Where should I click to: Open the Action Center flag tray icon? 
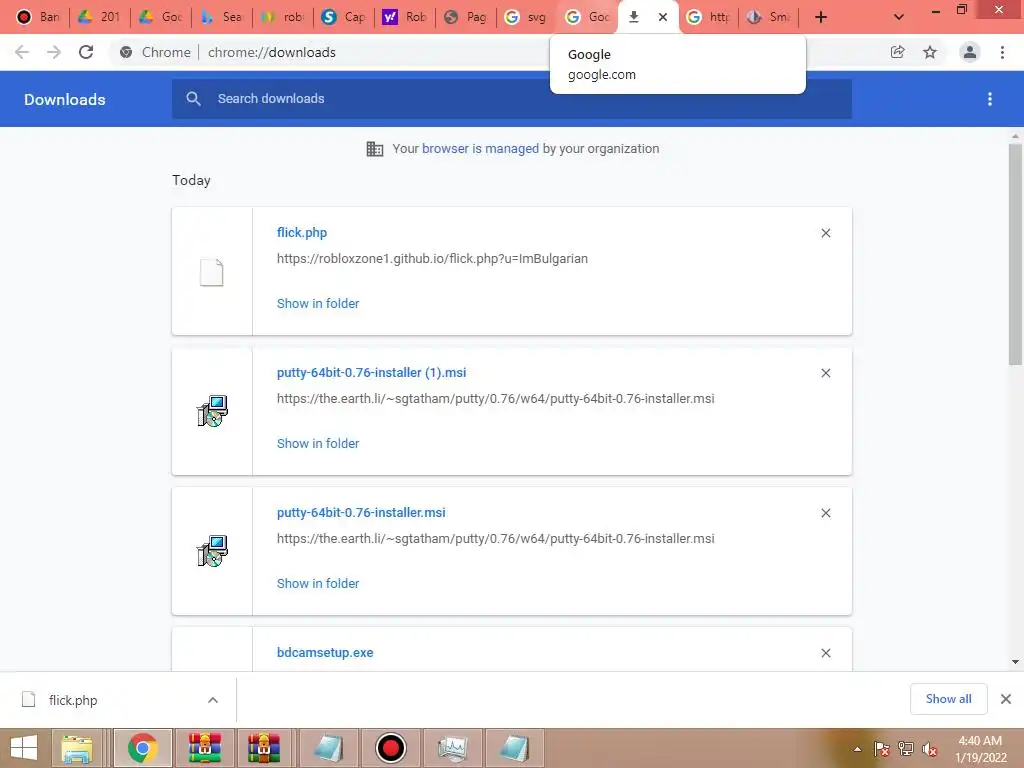pyautogui.click(x=882, y=749)
